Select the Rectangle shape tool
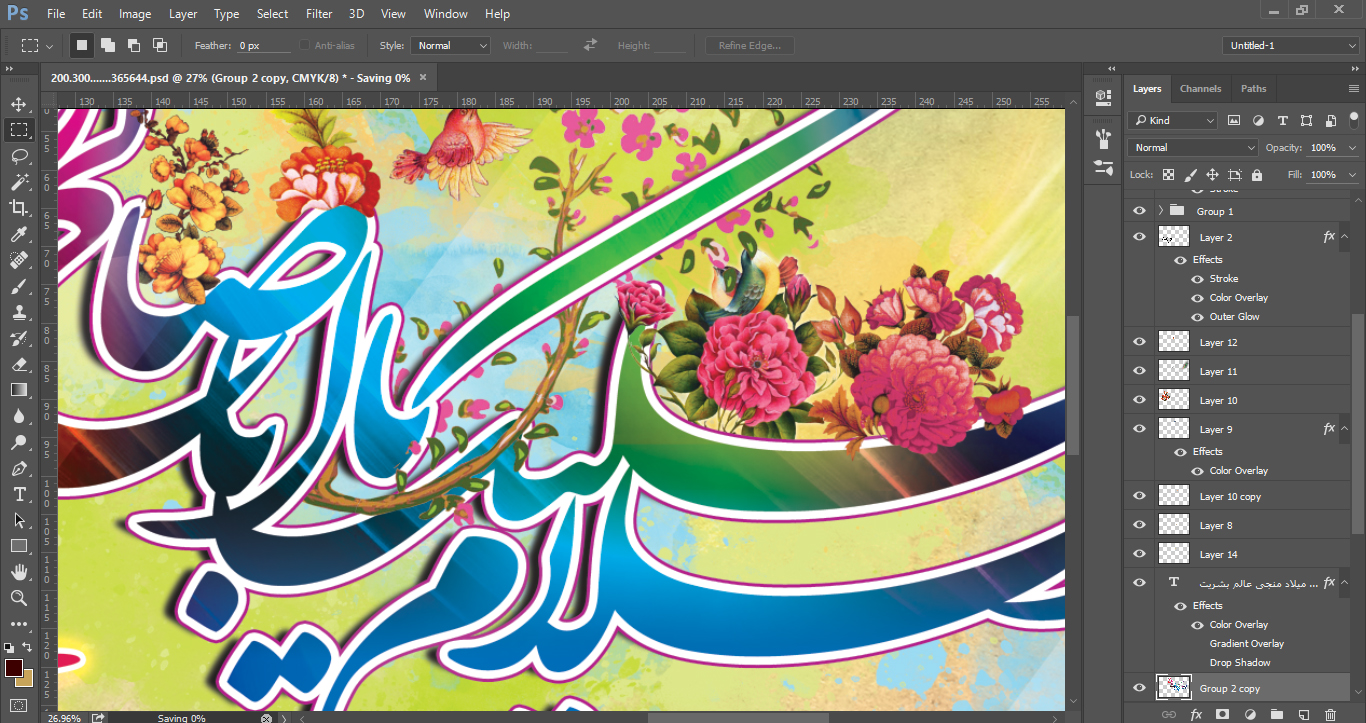The image size is (1366, 723). point(19,546)
